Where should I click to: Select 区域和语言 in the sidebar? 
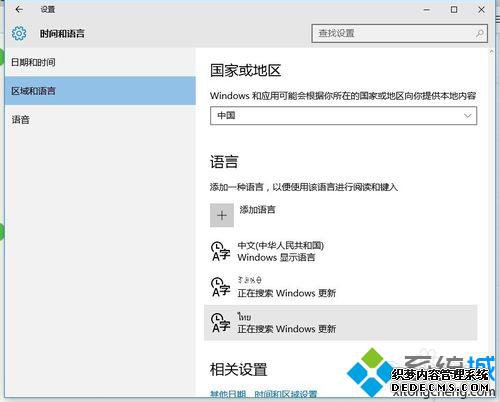[x=100, y=91]
